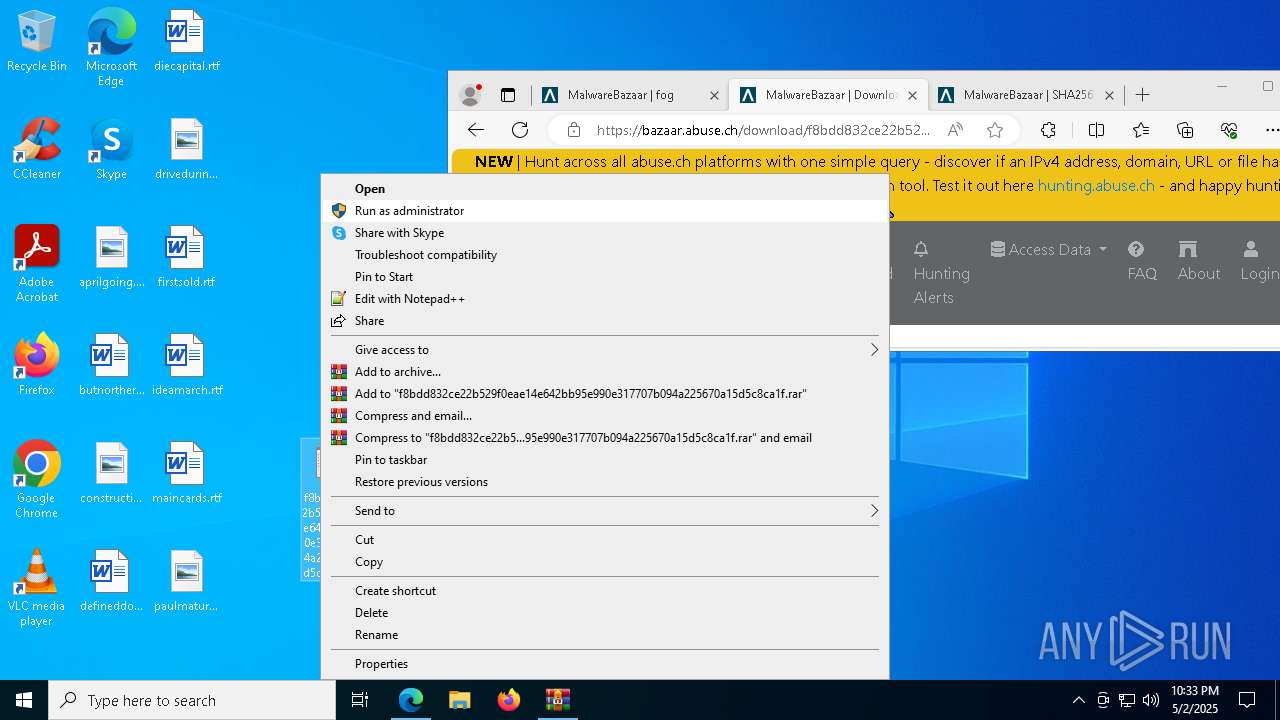Open Google Chrome desktop shortcut
The height and width of the screenshot is (720, 1280).
37,480
